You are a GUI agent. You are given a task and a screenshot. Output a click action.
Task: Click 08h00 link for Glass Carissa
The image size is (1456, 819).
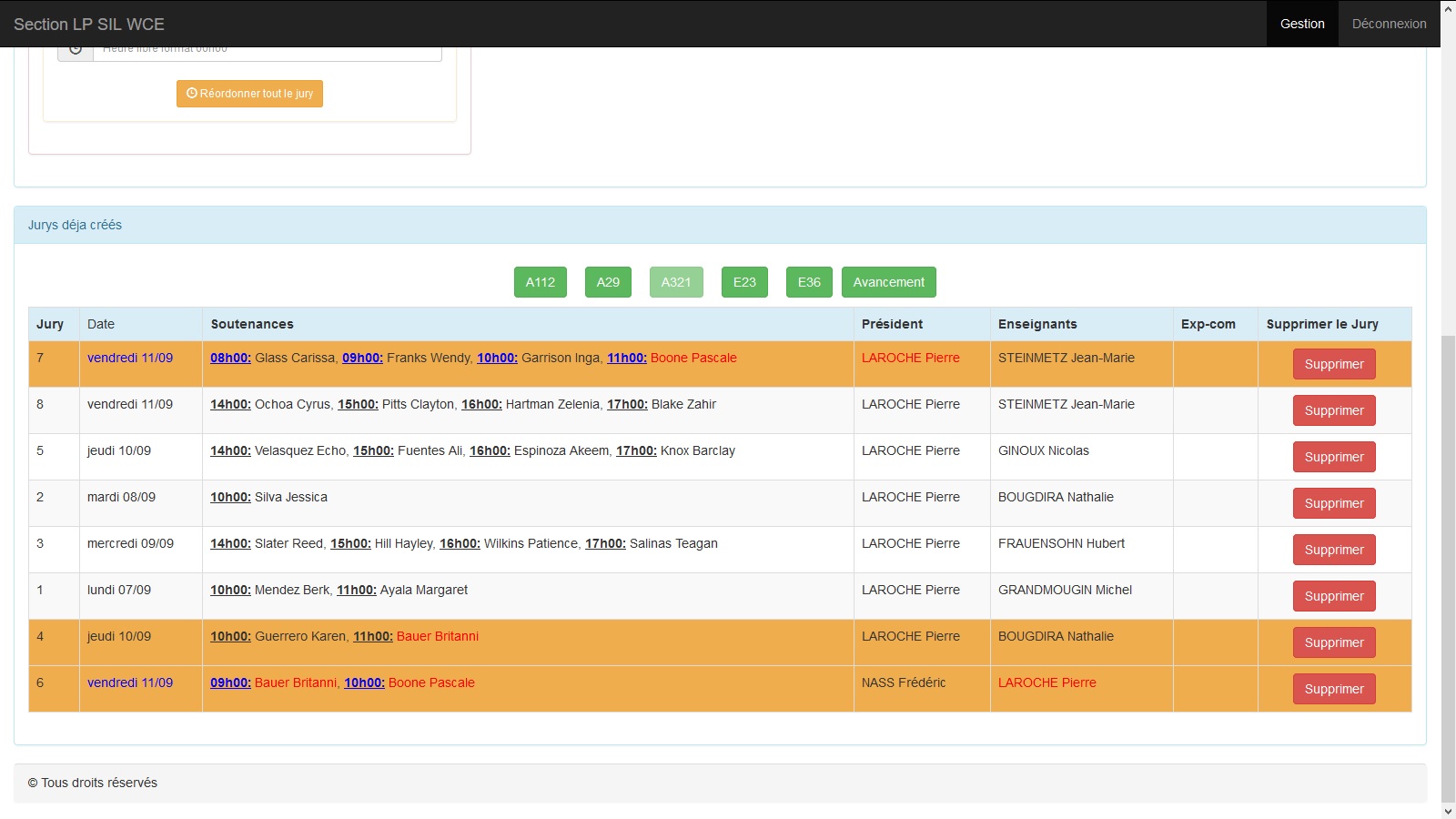230,358
